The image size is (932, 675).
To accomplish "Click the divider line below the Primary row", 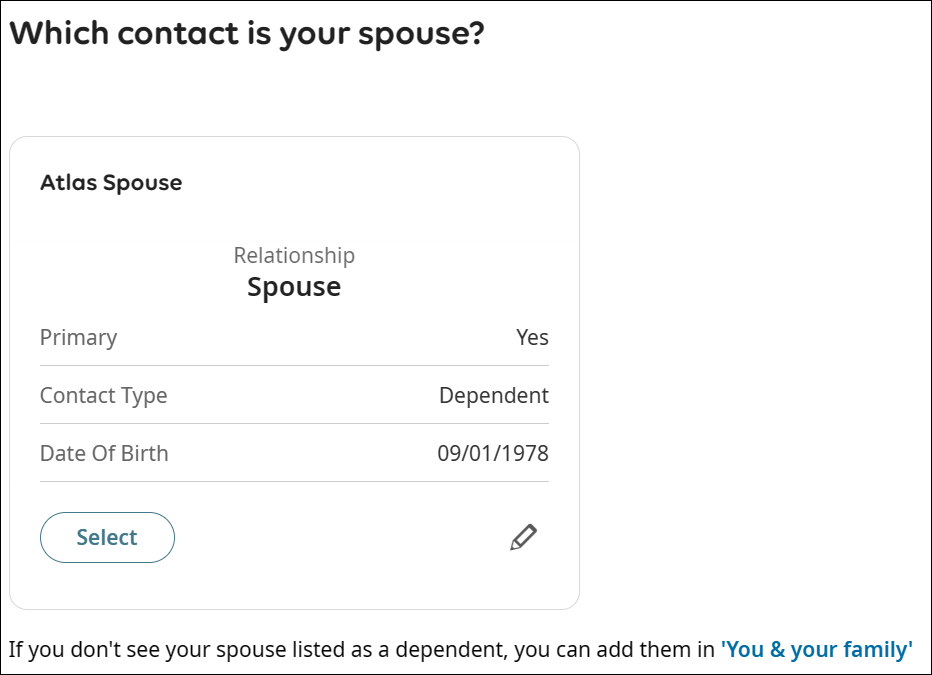I will coord(294,366).
